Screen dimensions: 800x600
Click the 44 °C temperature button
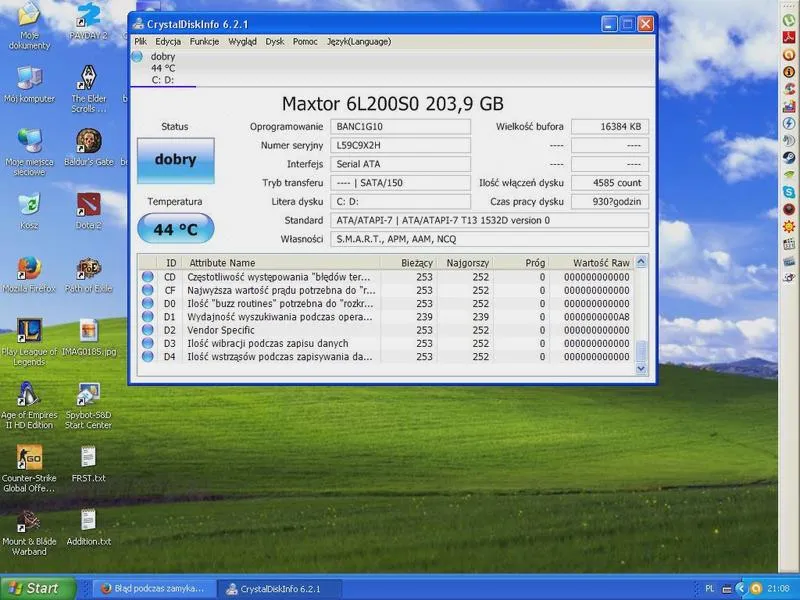click(x=176, y=229)
